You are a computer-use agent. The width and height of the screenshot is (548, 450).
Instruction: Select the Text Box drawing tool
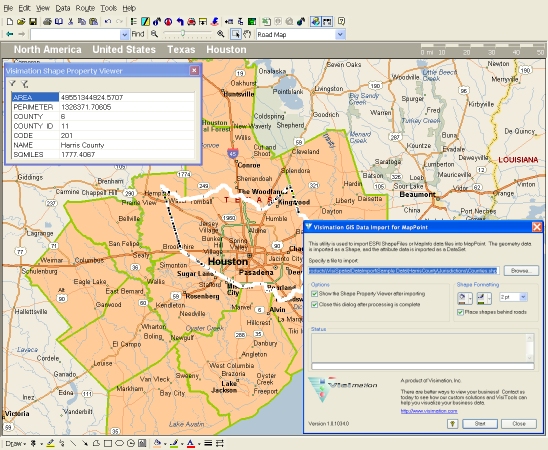tap(142, 443)
